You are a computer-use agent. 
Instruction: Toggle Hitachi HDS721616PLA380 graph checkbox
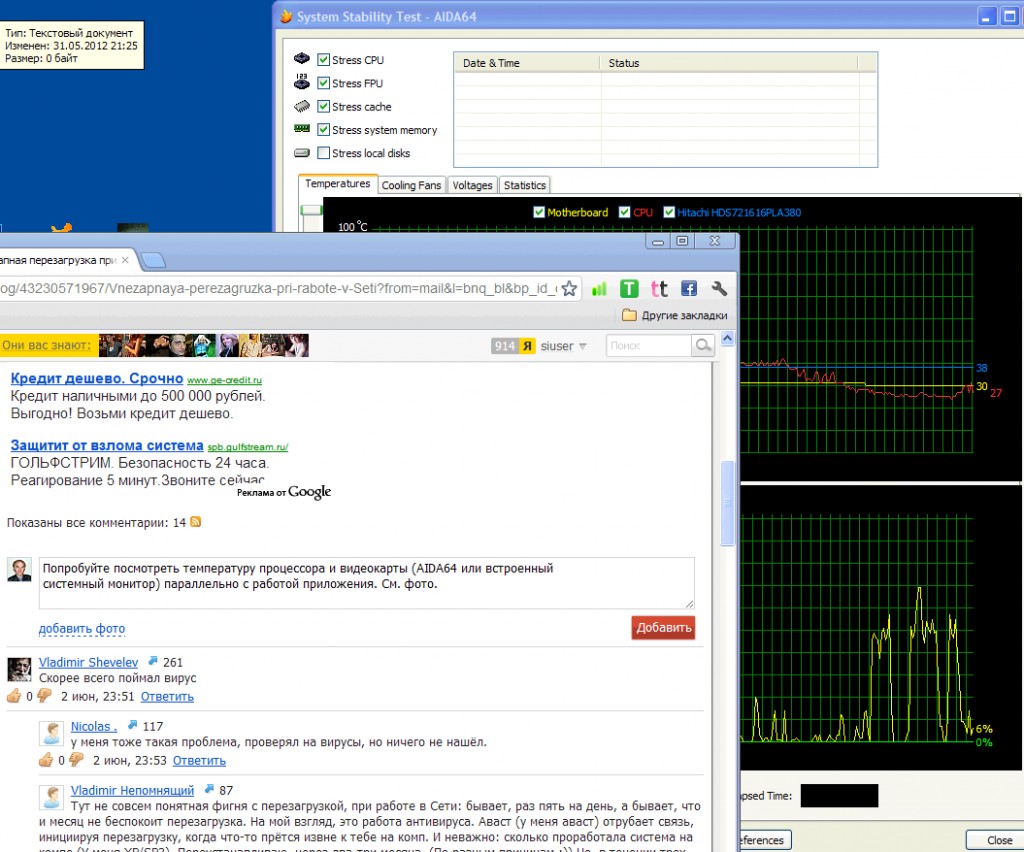click(x=669, y=212)
